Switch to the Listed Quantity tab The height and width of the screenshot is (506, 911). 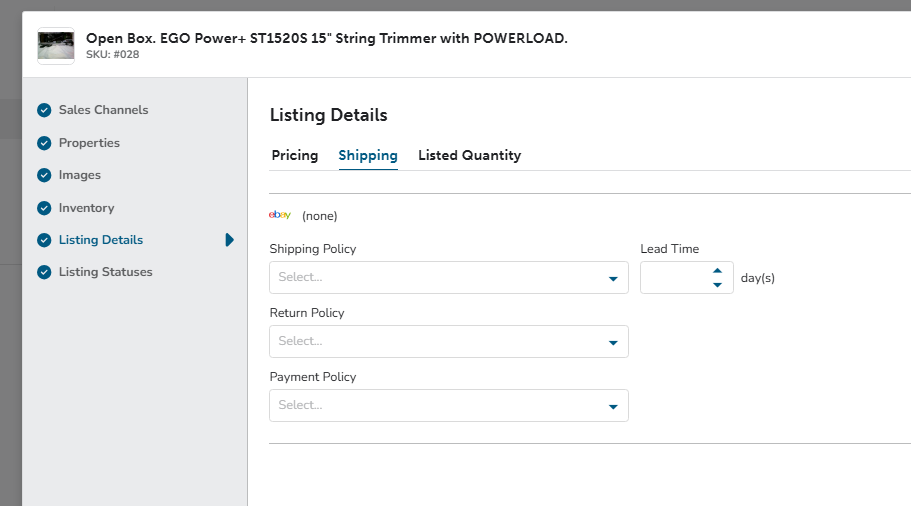tap(469, 156)
